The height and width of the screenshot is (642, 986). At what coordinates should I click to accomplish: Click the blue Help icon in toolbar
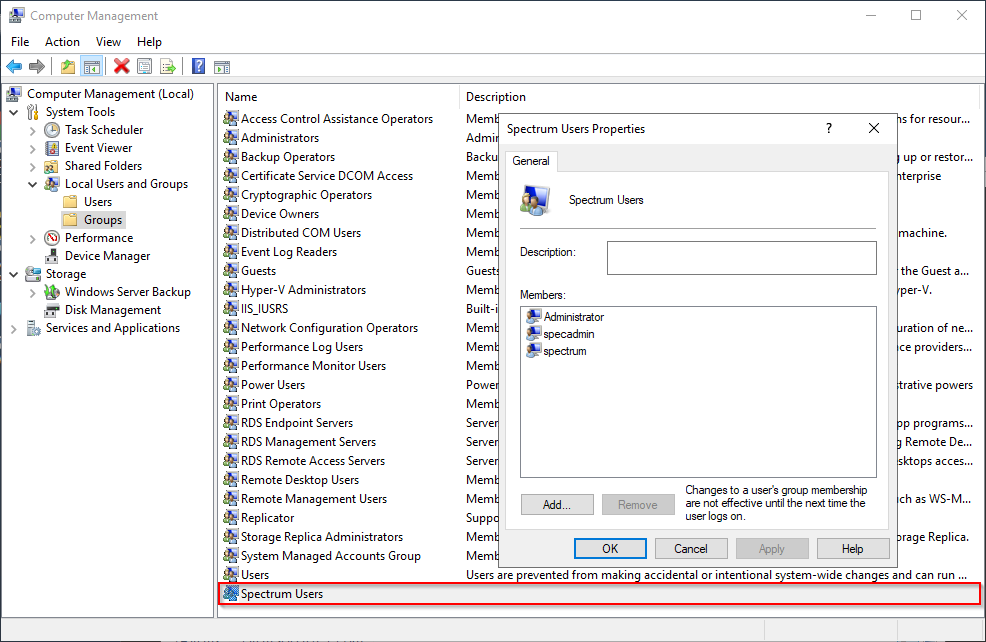coord(198,67)
